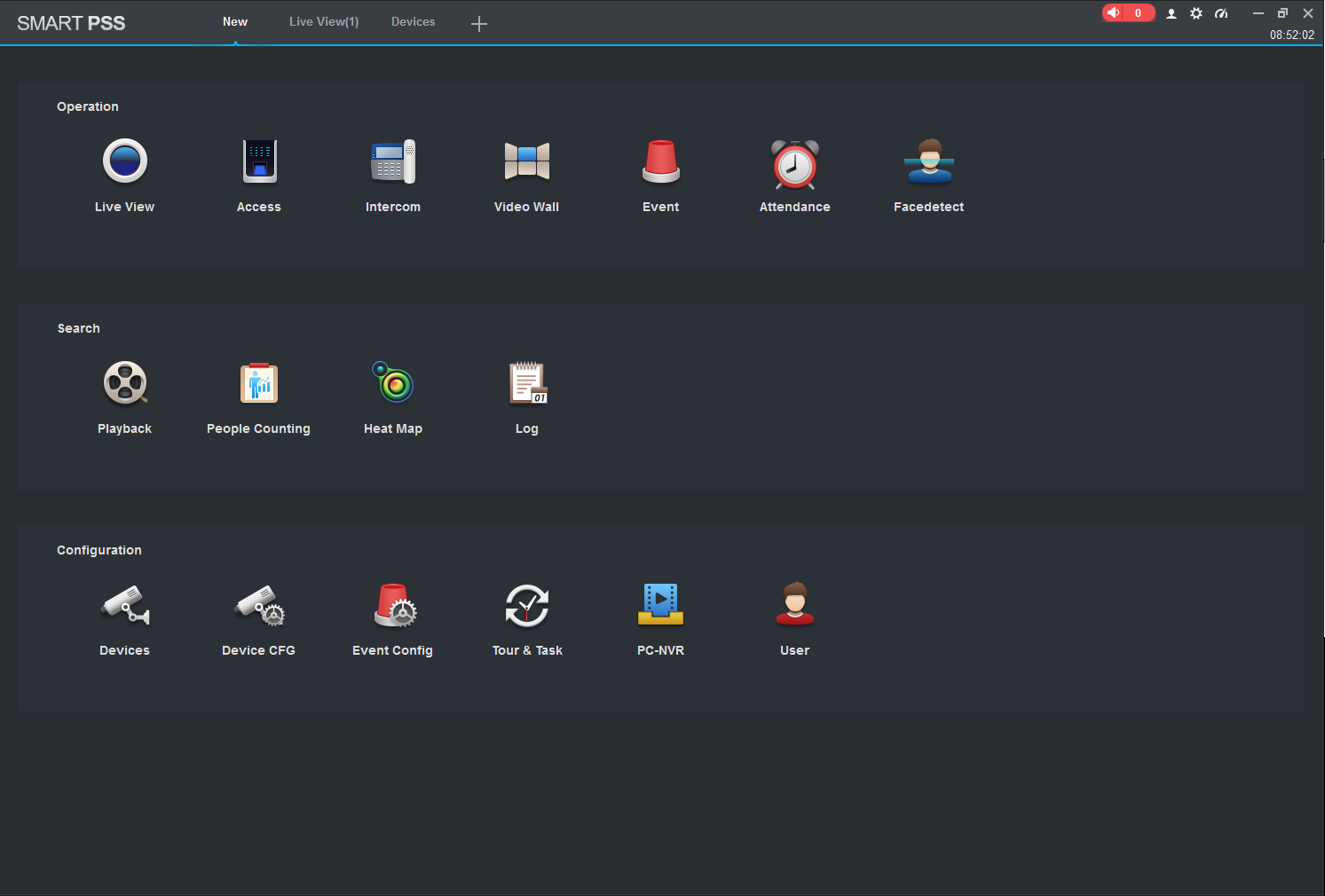The height and width of the screenshot is (896, 1325).
Task: Click the clock time 08:52:02
Action: [1292, 35]
